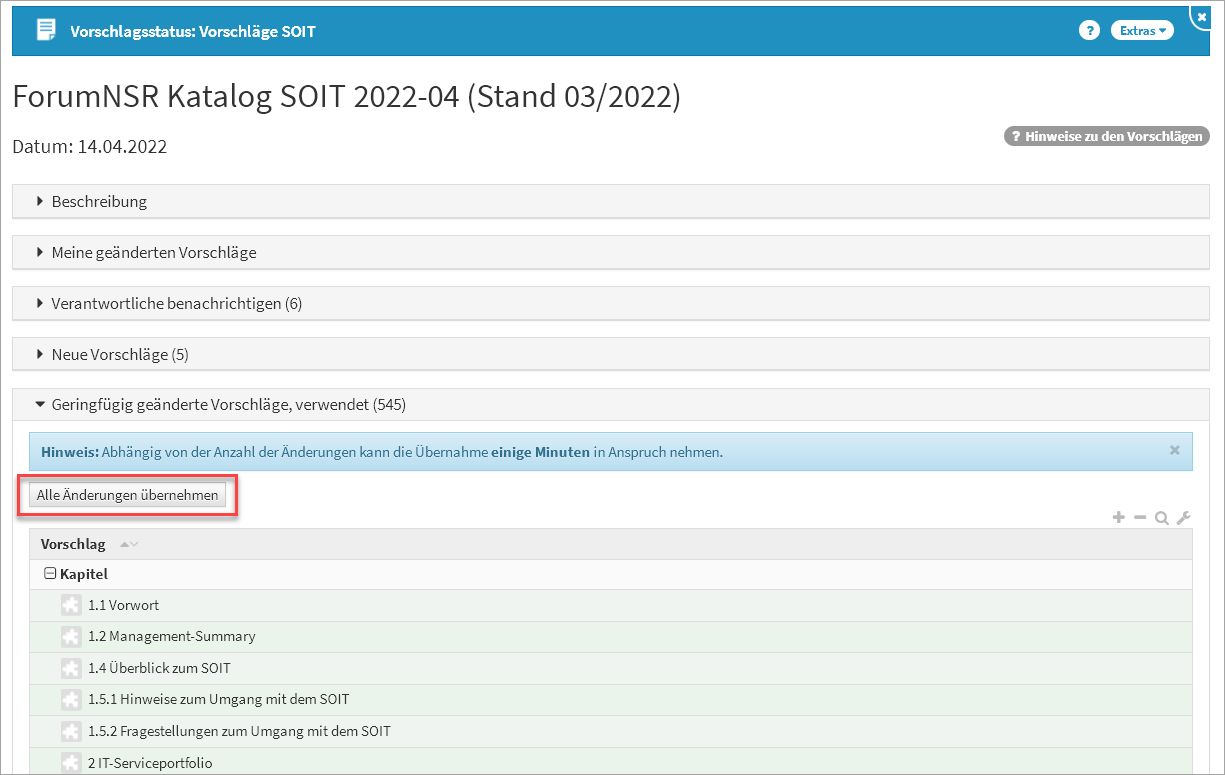Expand Meine geänderten Vorschläge section
1225x775 pixels.
[x=153, y=253]
